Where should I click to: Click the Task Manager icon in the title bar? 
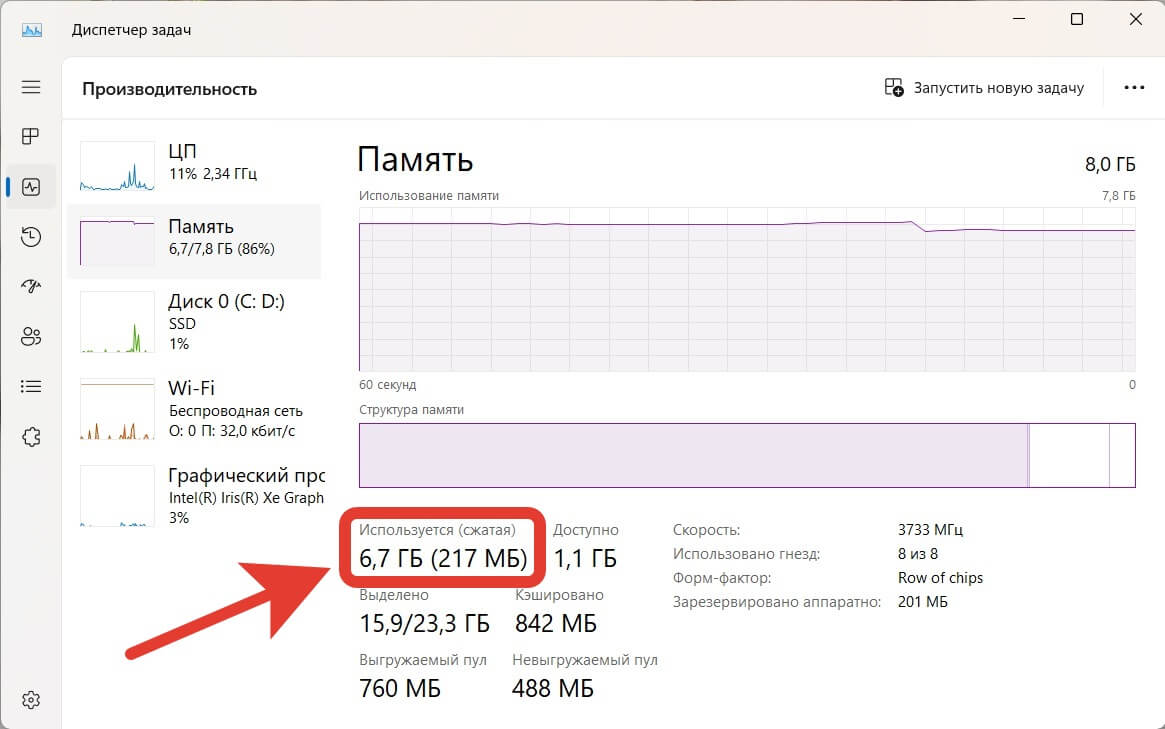coord(32,29)
